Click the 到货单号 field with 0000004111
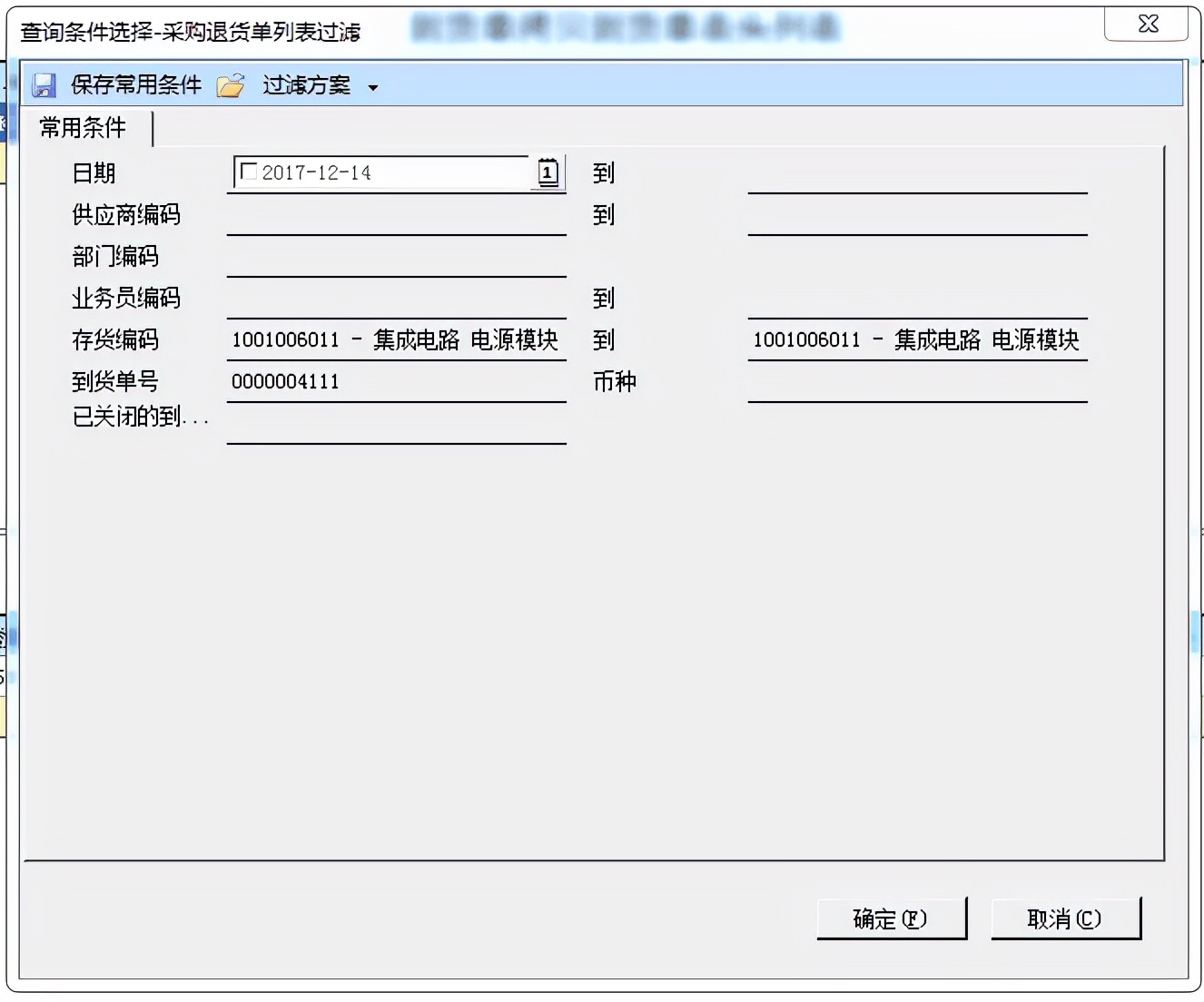This screenshot has width=1204, height=1002. coord(397,382)
